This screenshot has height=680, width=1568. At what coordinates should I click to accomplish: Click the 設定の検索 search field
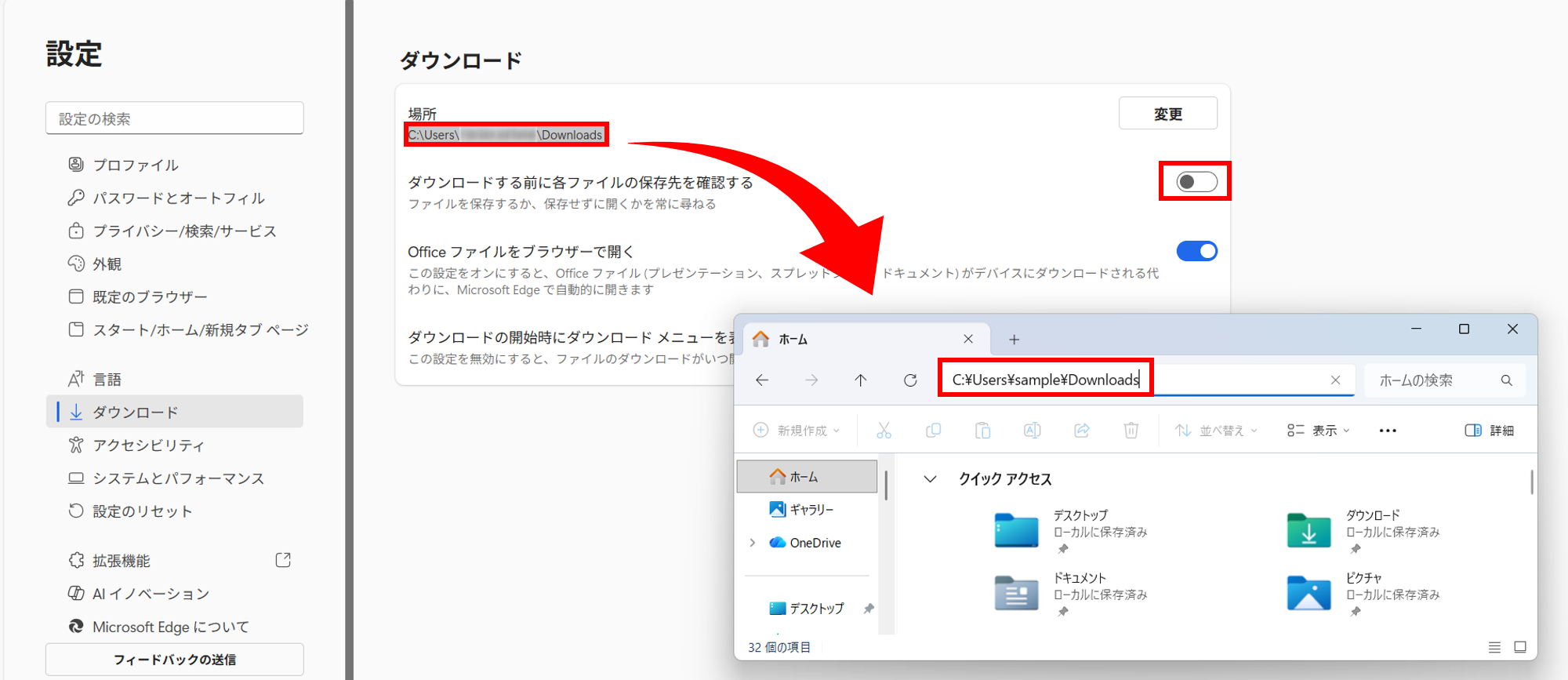click(x=174, y=118)
